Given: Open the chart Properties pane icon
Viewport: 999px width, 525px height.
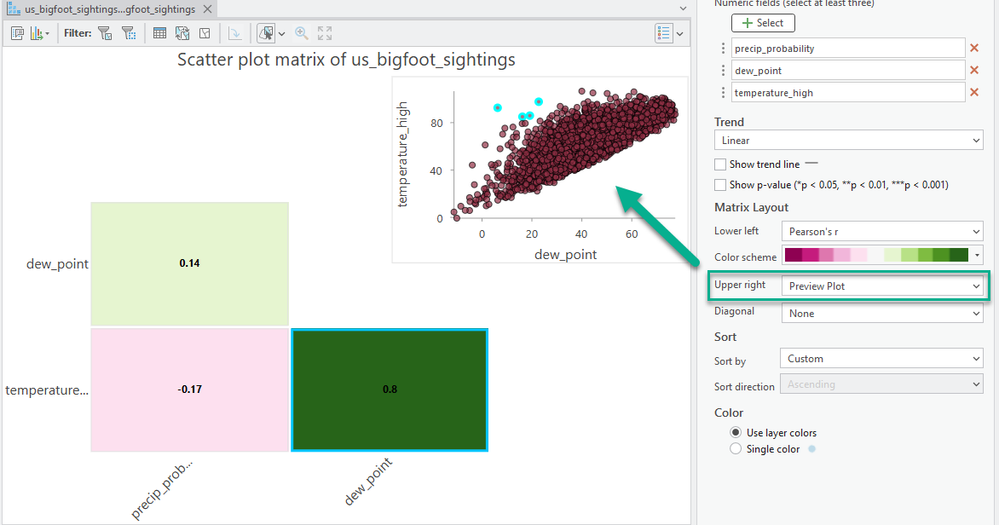Looking at the screenshot, I should [x=18, y=33].
